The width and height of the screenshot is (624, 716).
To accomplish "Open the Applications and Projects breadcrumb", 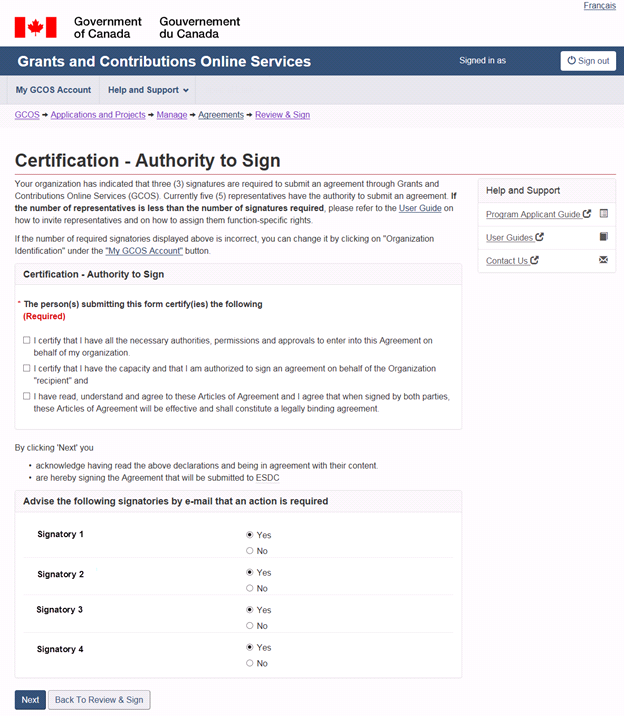I will [98, 115].
